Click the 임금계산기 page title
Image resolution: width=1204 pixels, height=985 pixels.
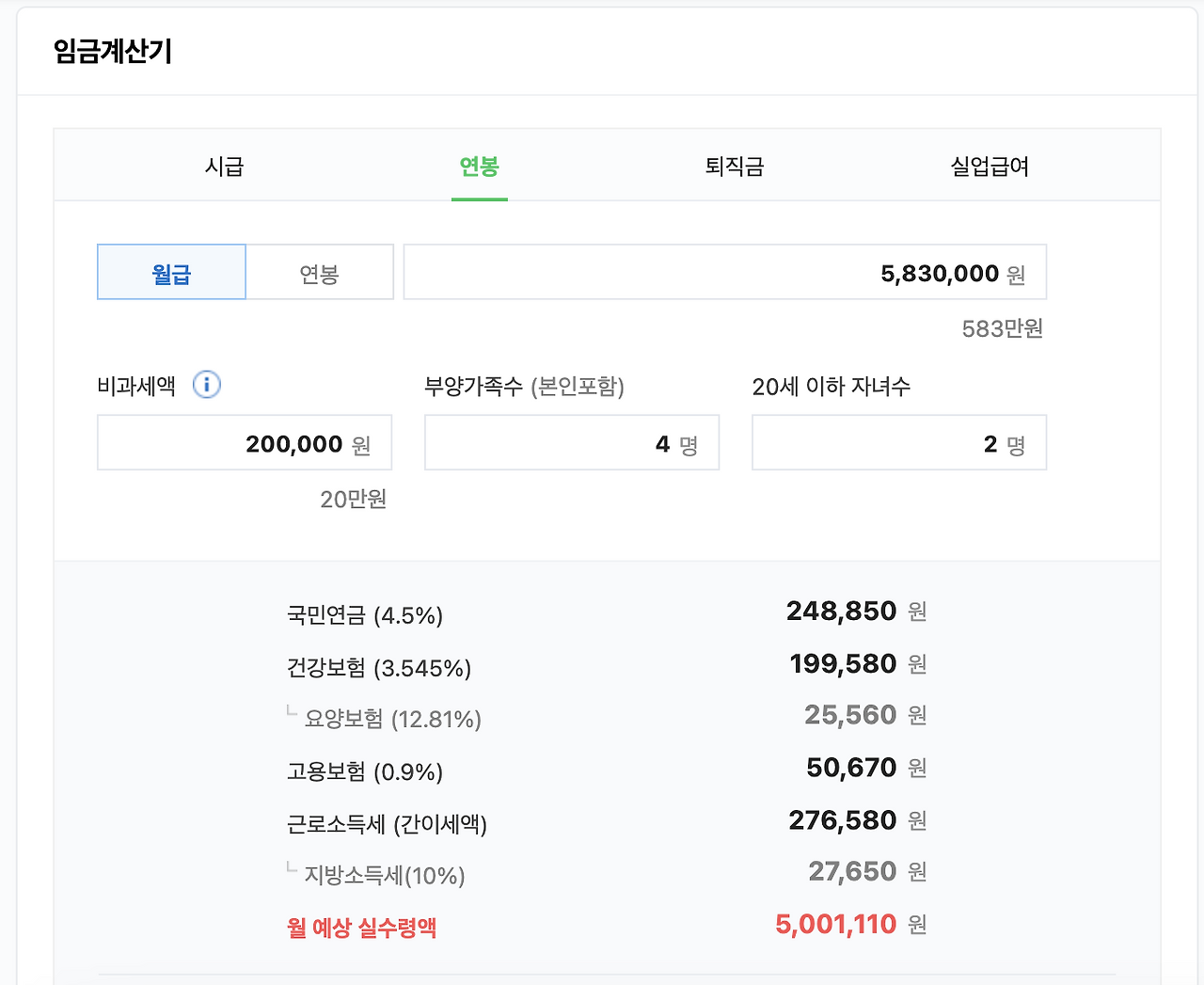pyautogui.click(x=113, y=51)
